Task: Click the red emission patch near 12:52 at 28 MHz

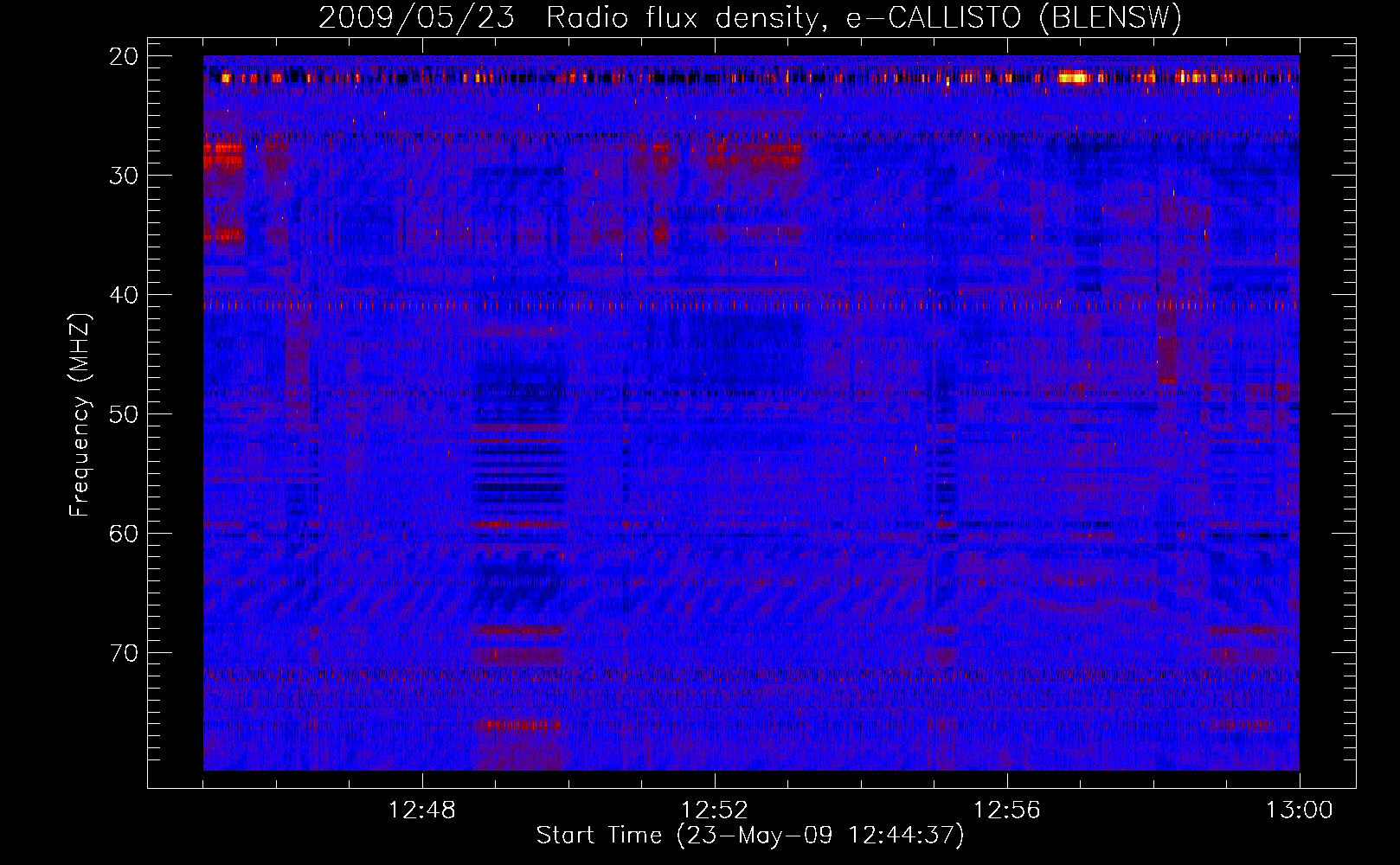Action: [755, 156]
